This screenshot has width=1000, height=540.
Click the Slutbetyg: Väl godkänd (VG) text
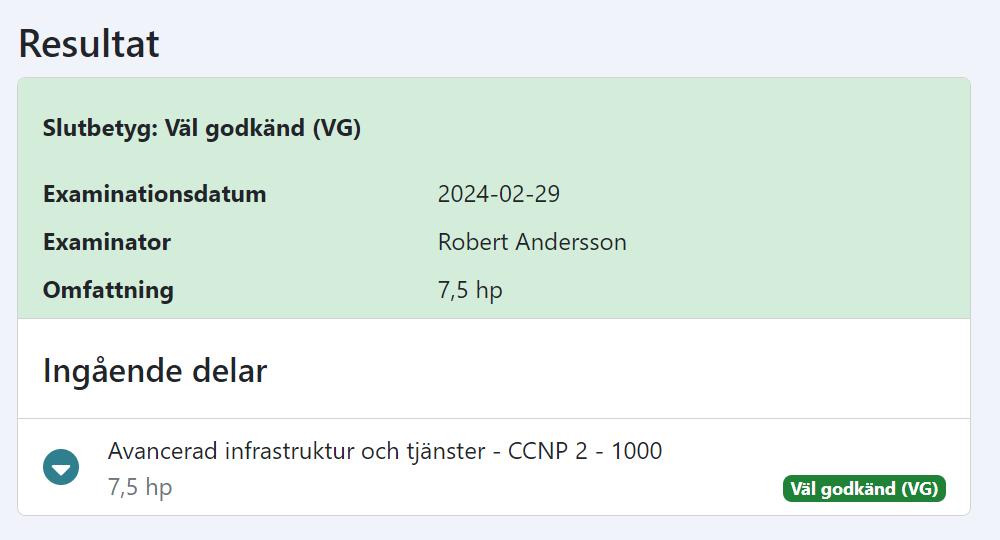tap(202, 128)
